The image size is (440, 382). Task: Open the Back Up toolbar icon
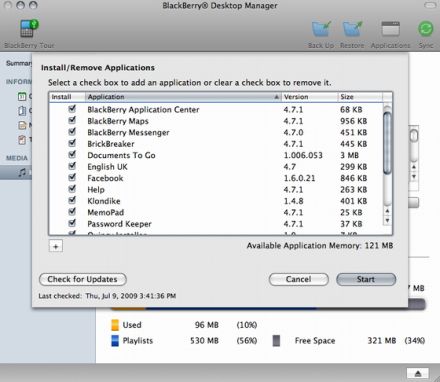[321, 29]
